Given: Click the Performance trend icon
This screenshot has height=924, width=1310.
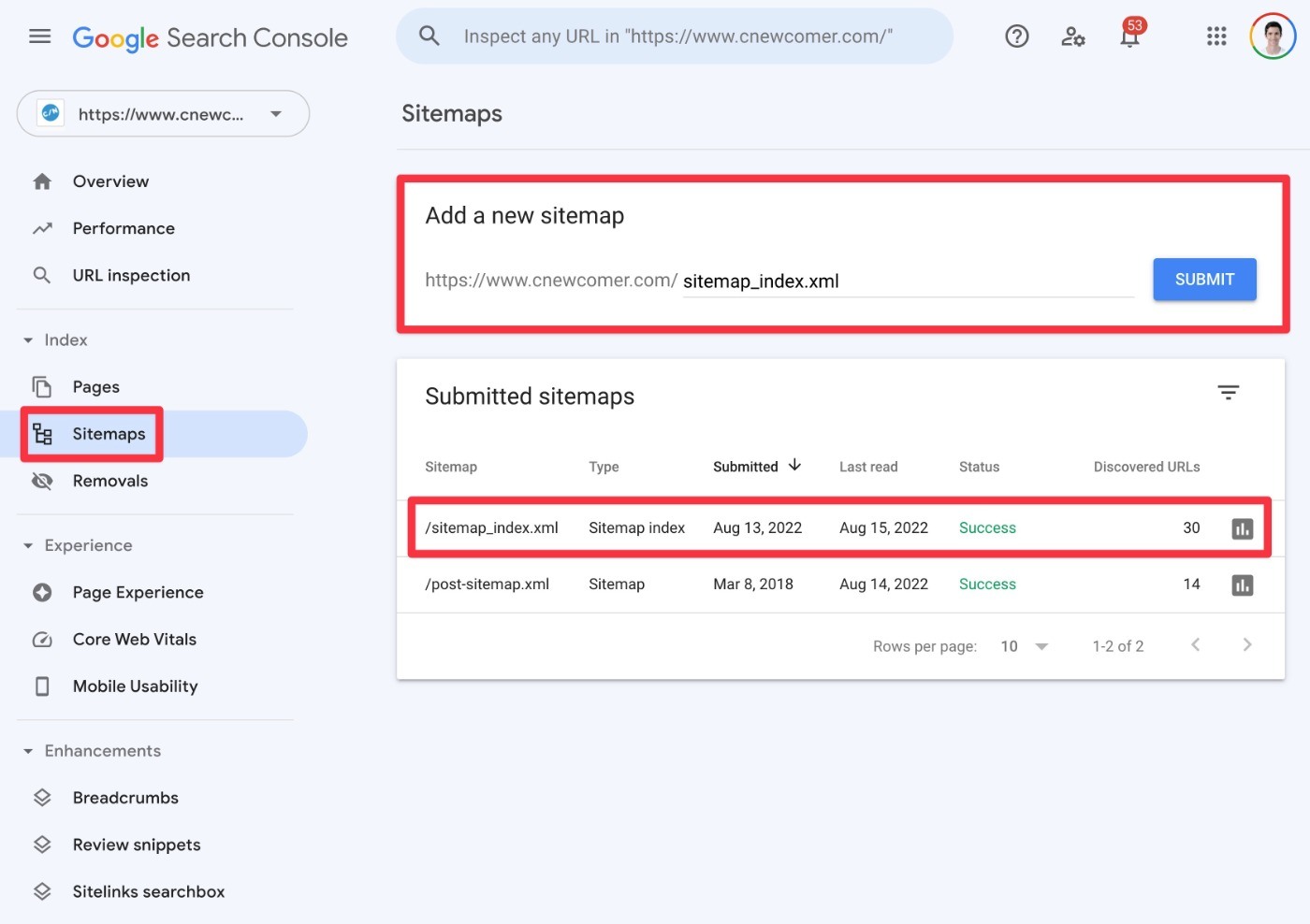Looking at the screenshot, I should click(x=42, y=228).
